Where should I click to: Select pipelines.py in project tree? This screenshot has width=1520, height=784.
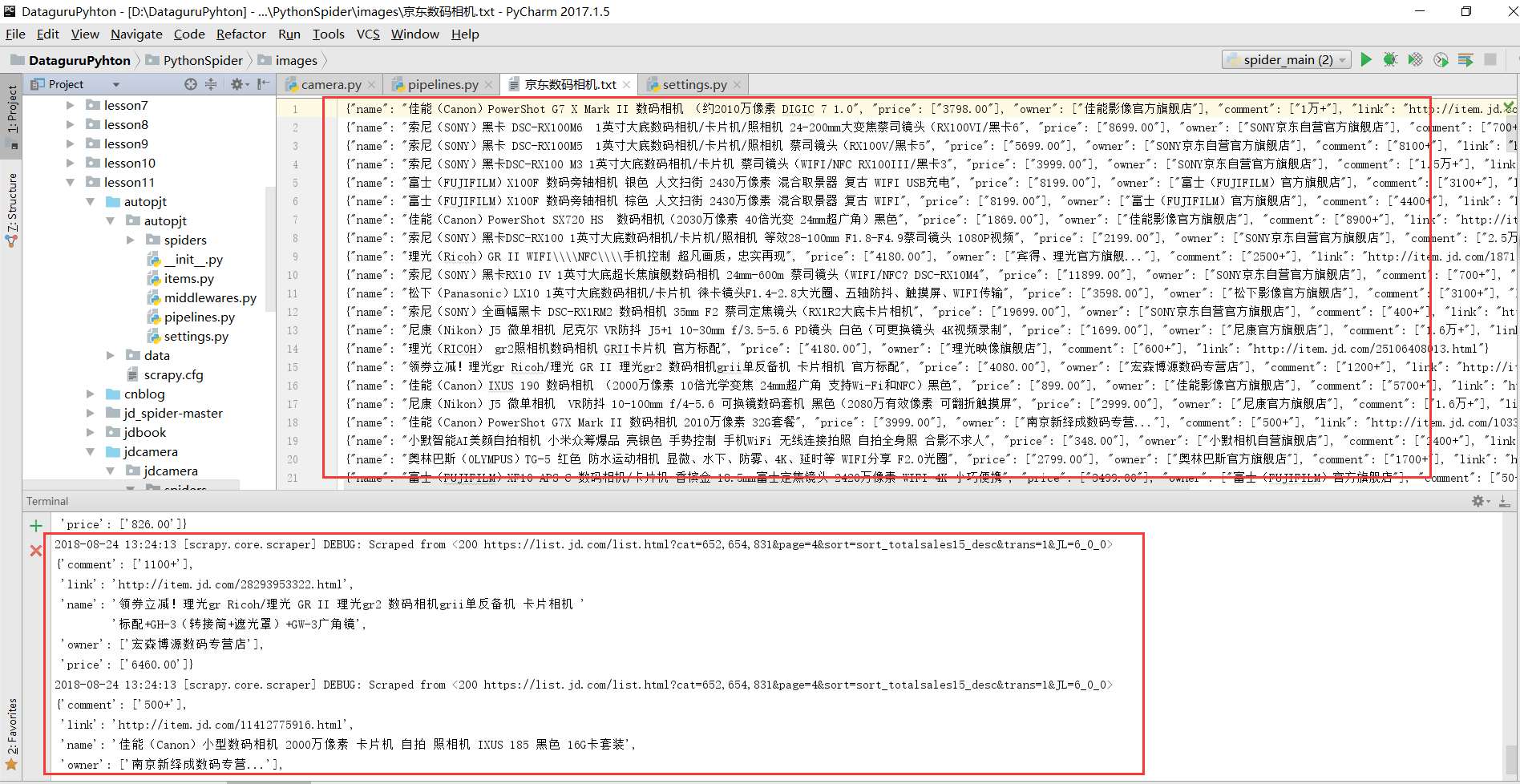(199, 317)
